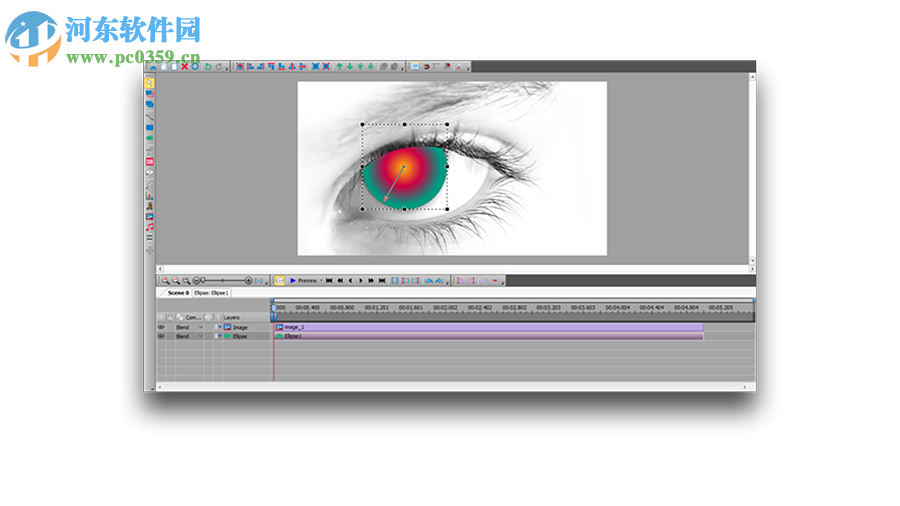The image size is (900, 506).
Task: Click the paste icon in top toolbar
Action: [x=174, y=67]
